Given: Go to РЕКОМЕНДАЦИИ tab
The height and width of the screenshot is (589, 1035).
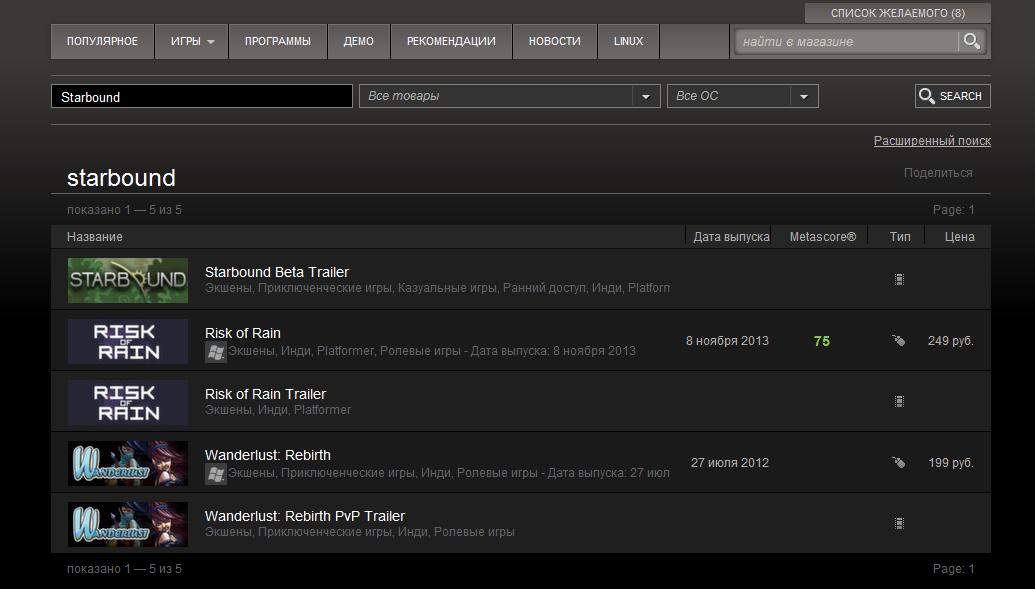Looking at the screenshot, I should pos(451,41).
